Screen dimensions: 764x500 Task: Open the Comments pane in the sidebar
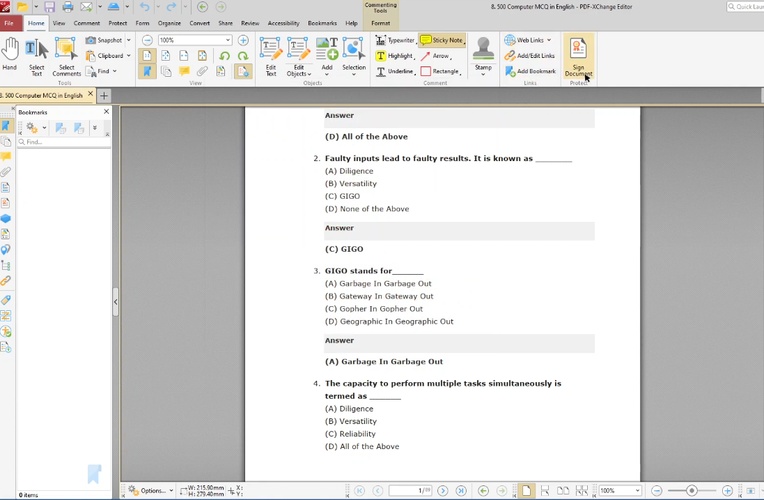(x=6, y=156)
